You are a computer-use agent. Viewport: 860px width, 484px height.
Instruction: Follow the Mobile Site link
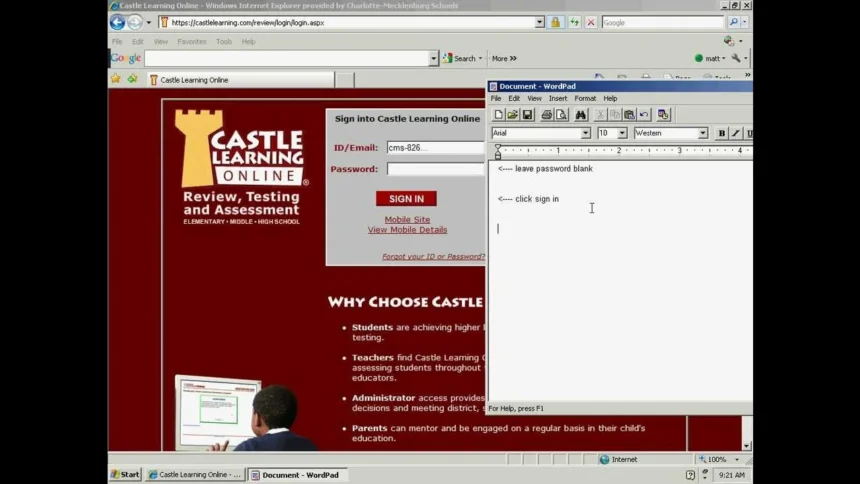click(407, 220)
